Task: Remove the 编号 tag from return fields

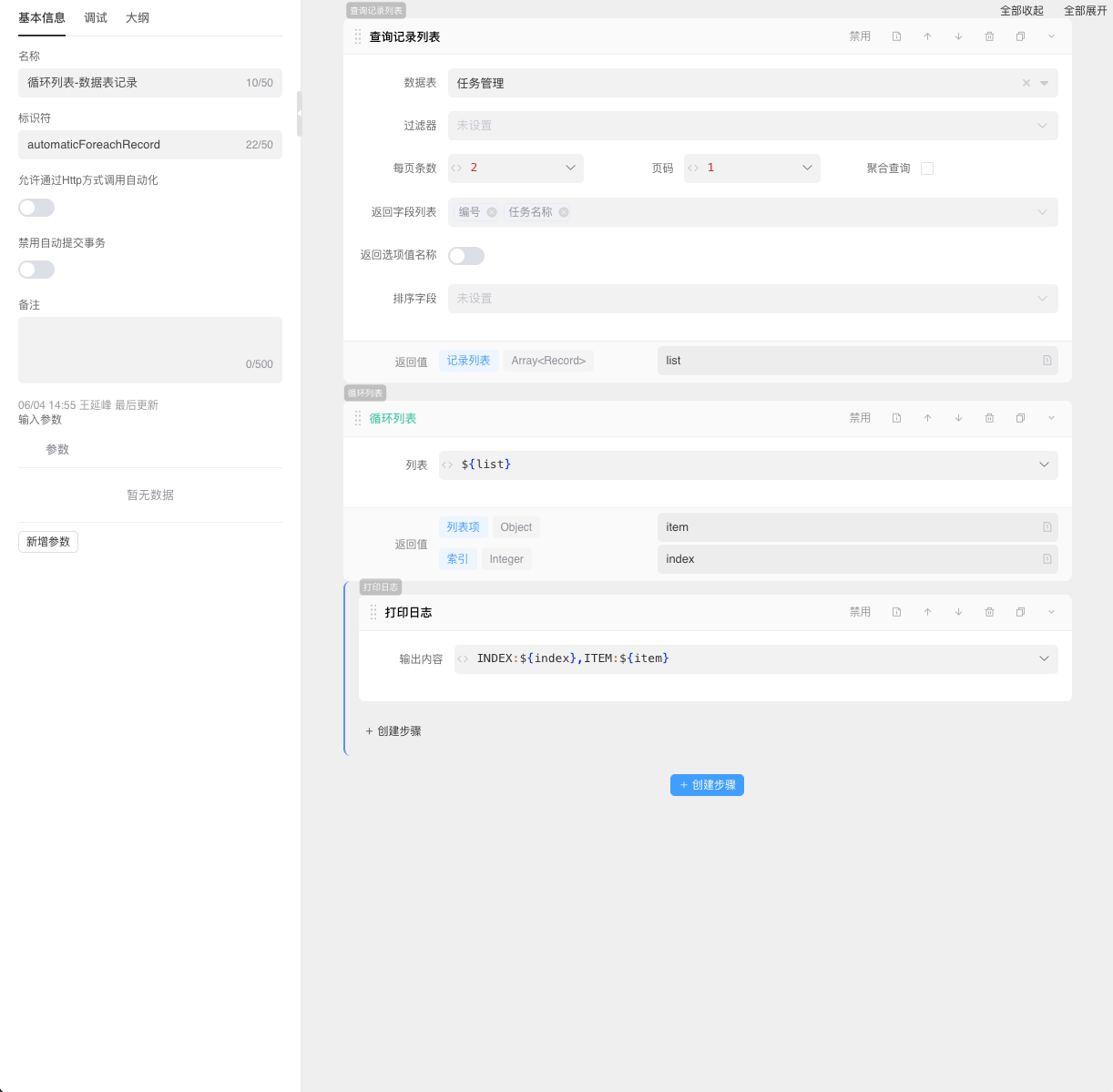Action: [492, 212]
